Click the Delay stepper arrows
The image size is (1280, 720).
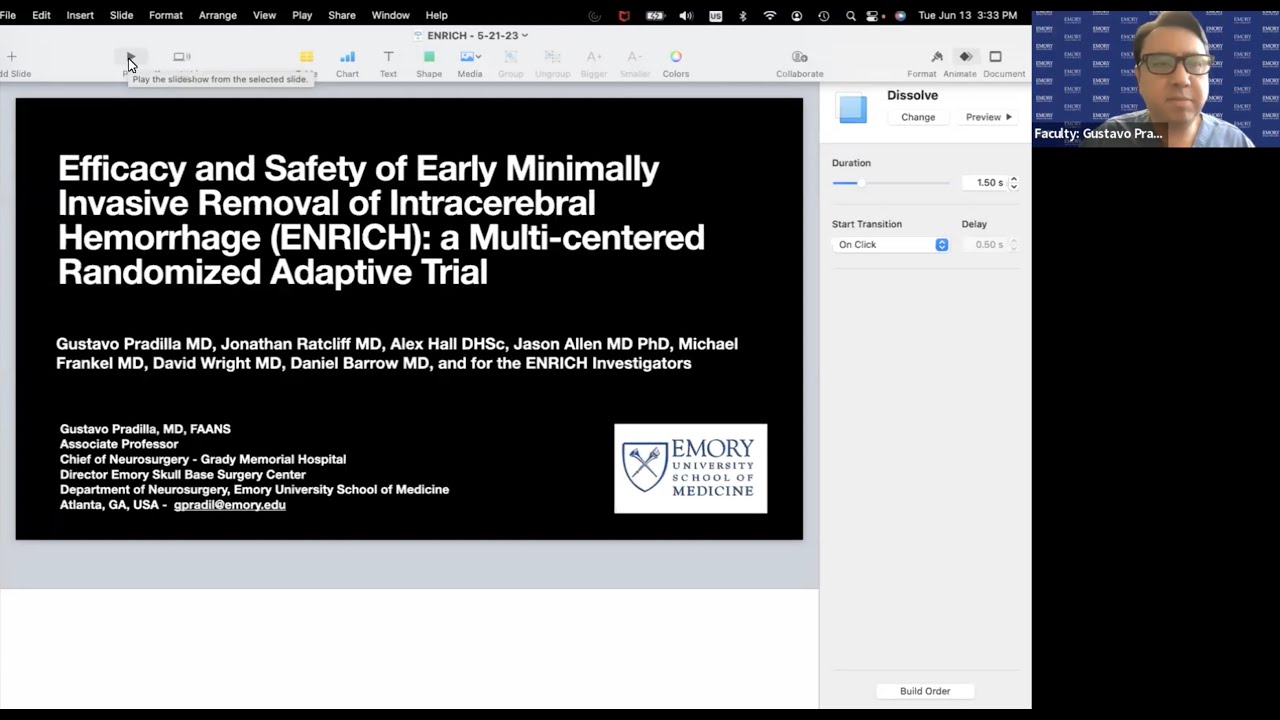tap(1014, 245)
